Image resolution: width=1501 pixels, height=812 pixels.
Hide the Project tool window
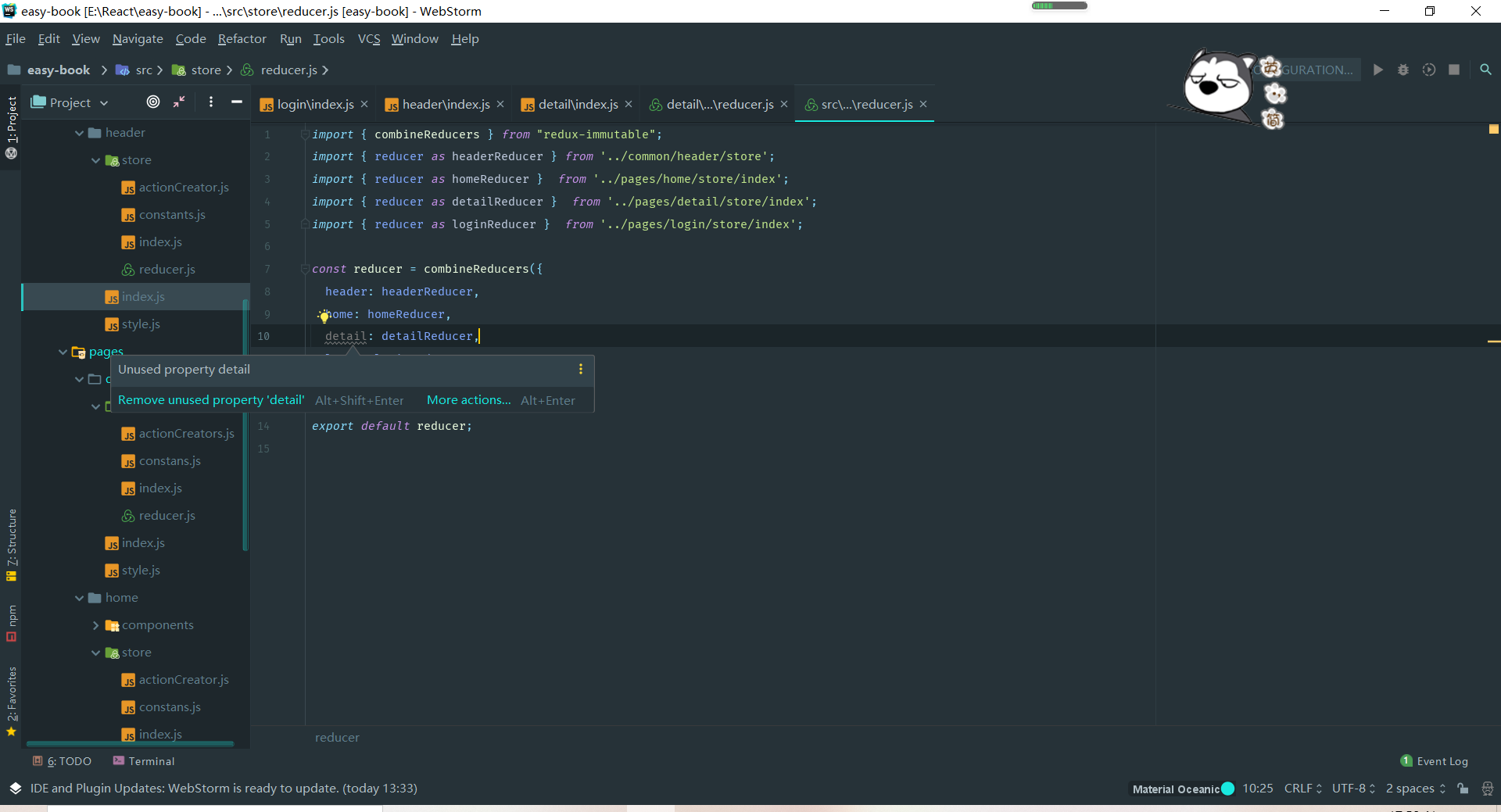(x=236, y=102)
